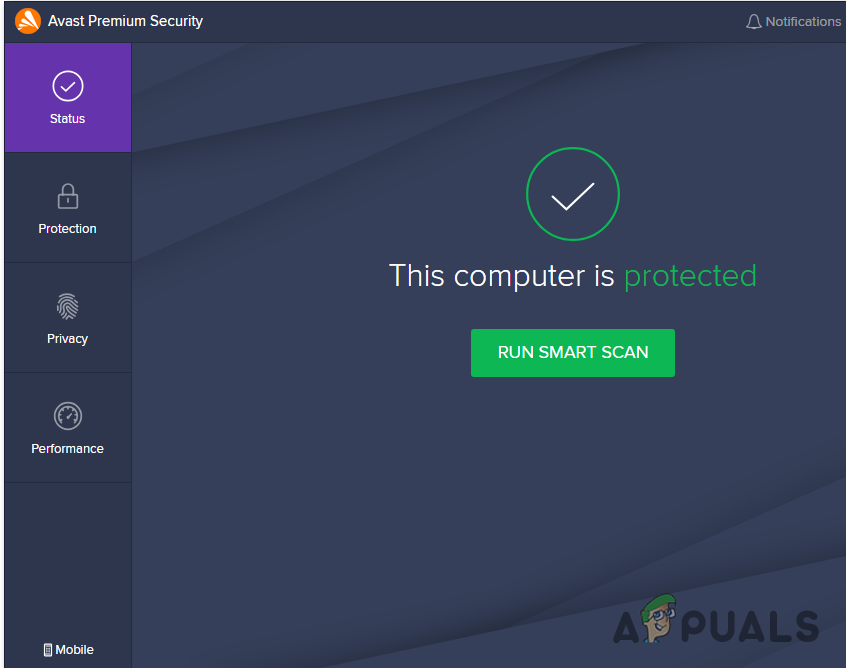This screenshot has height=668, width=846.
Task: Click the Notifications bell icon
Action: point(754,22)
